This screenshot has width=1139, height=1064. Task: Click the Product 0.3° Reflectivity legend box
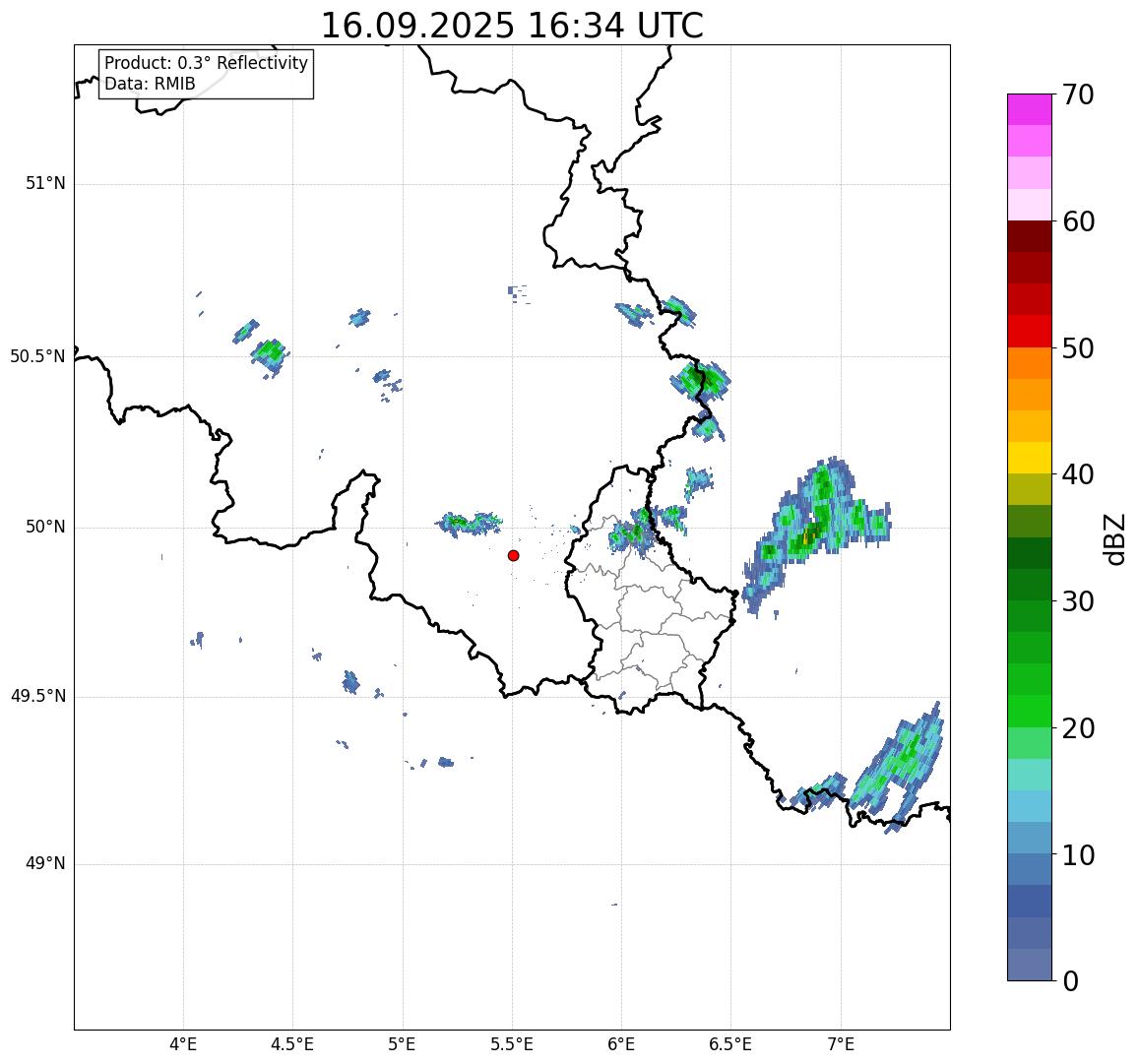coord(207,74)
